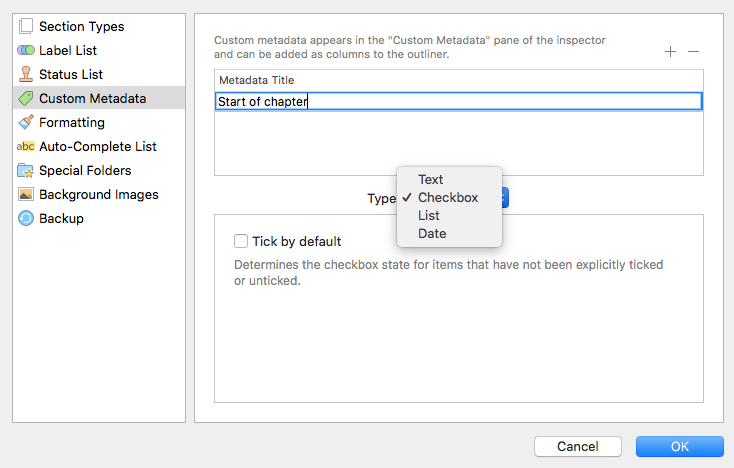
Task: Confirm settings with the OK button
Action: pos(680,446)
